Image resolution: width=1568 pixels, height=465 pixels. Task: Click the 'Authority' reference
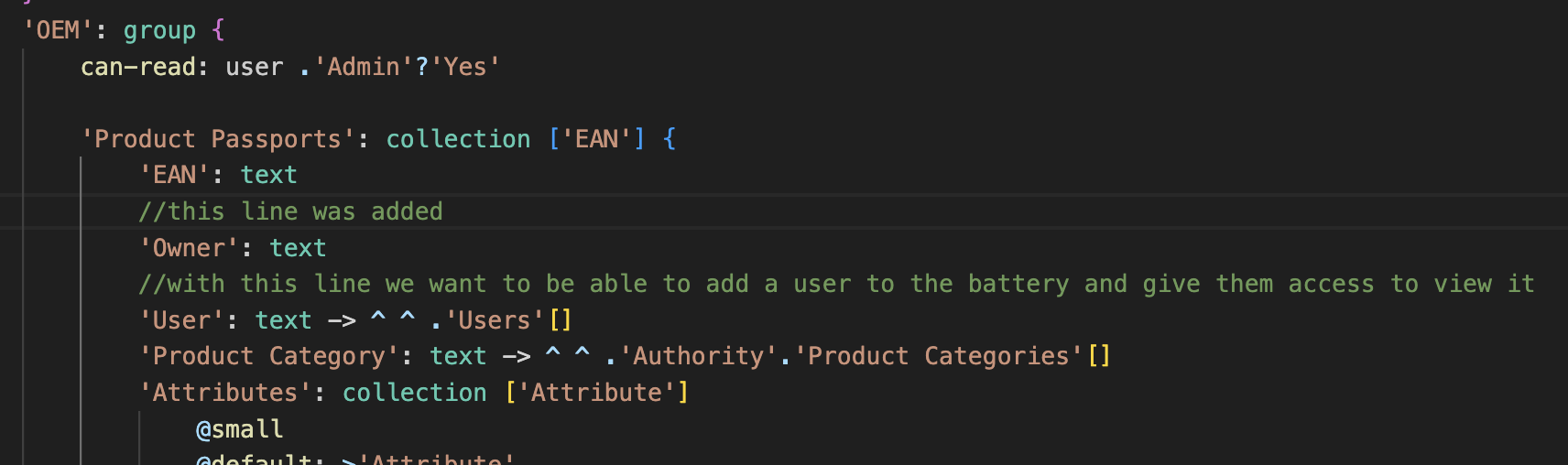coord(698,356)
